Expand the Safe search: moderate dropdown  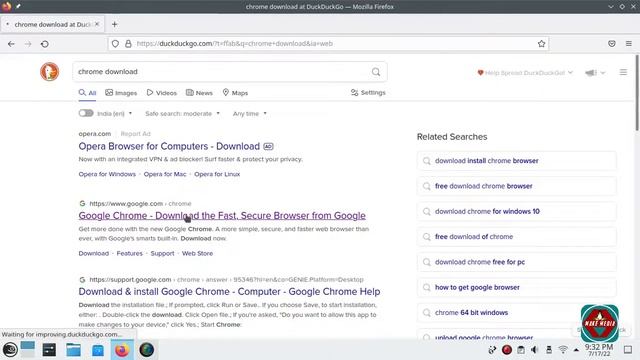(182, 113)
